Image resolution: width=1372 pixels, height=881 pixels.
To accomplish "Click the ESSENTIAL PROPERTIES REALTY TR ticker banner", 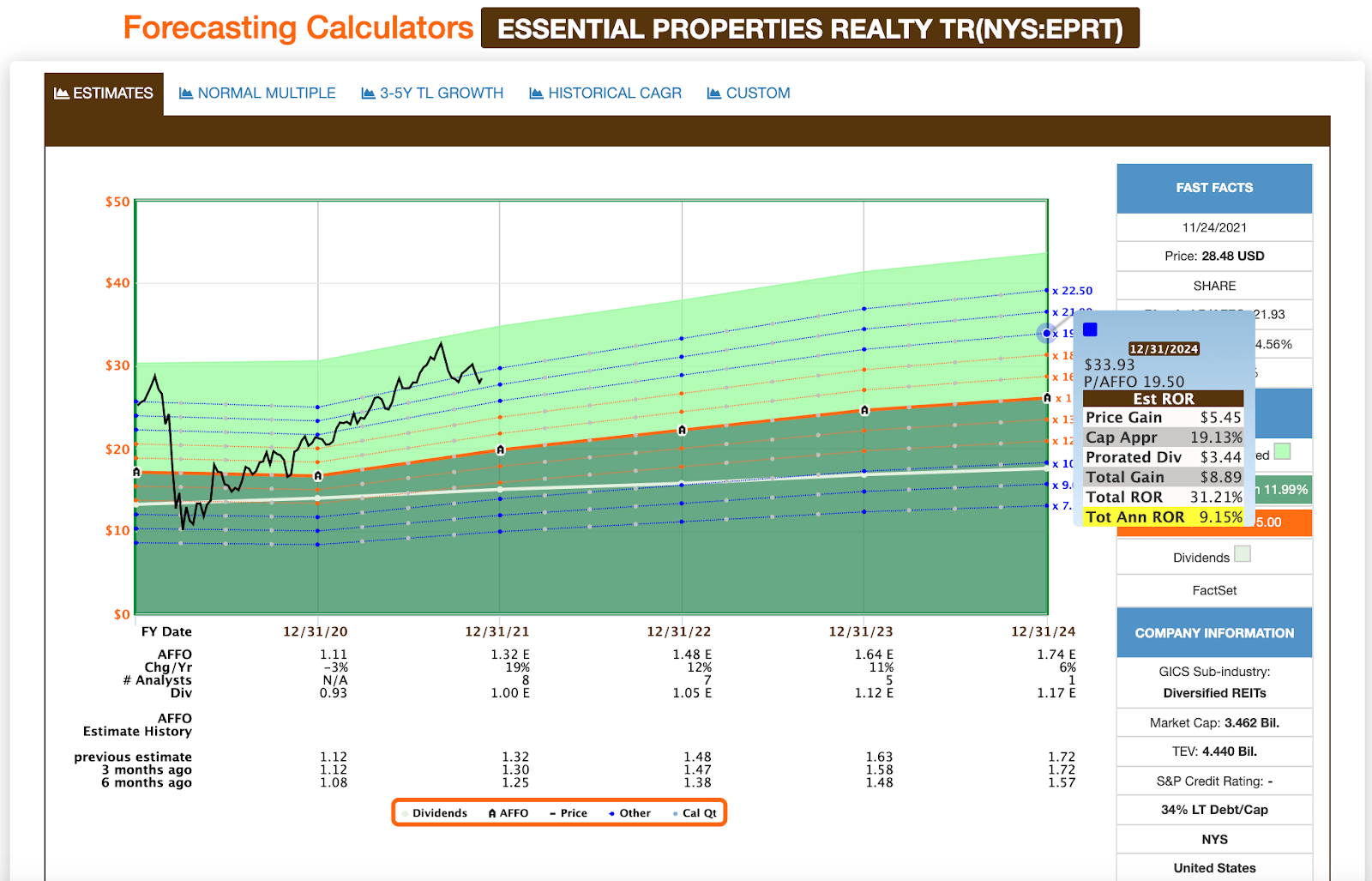I will [810, 28].
